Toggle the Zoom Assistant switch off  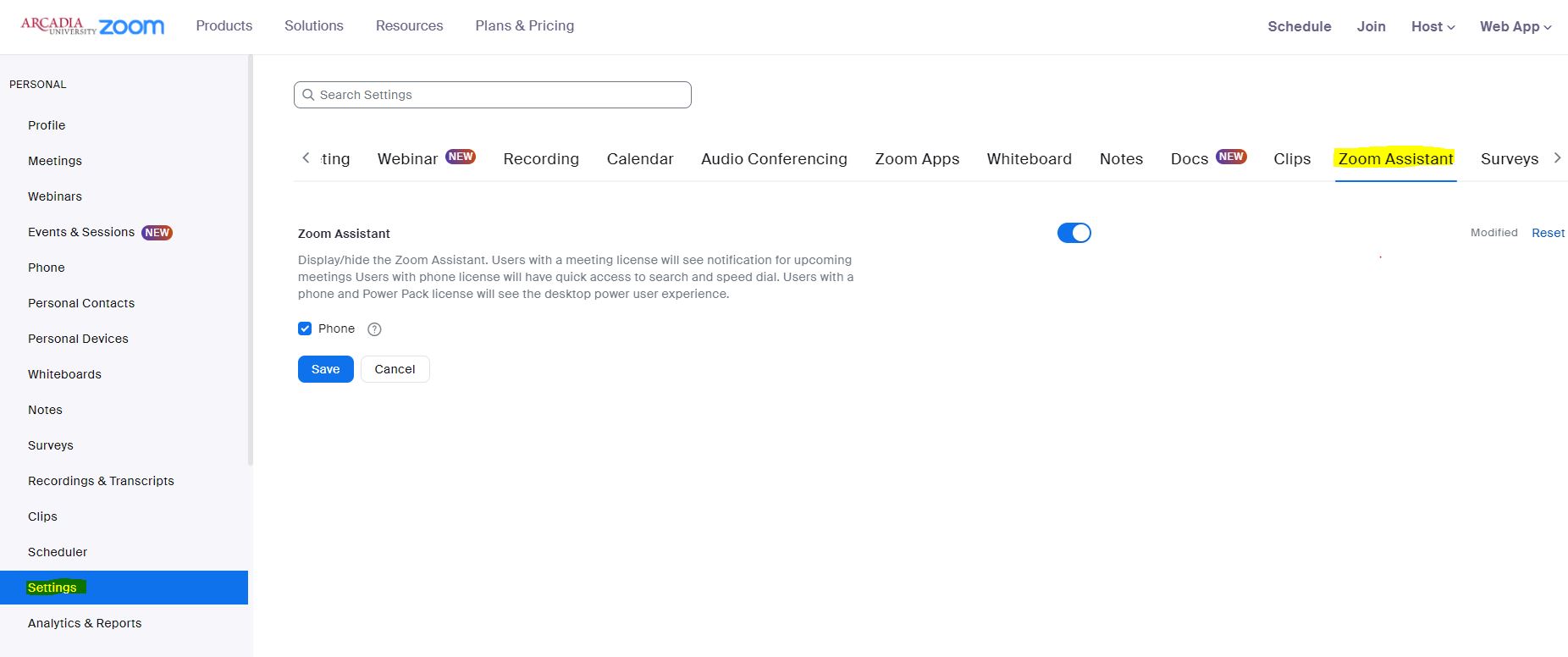pyautogui.click(x=1074, y=233)
